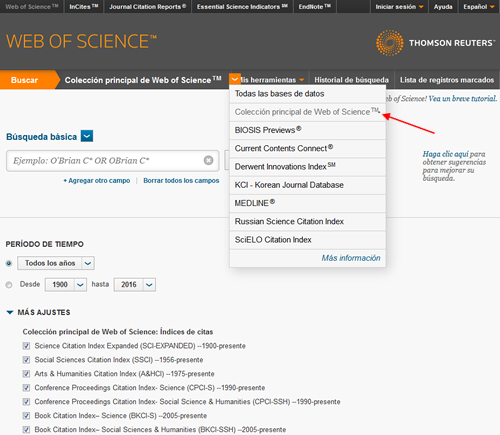Image resolution: width=500 pixels, height=435 pixels.
Task: Open the Búsqueda básica search type dropdown
Action: (x=87, y=136)
